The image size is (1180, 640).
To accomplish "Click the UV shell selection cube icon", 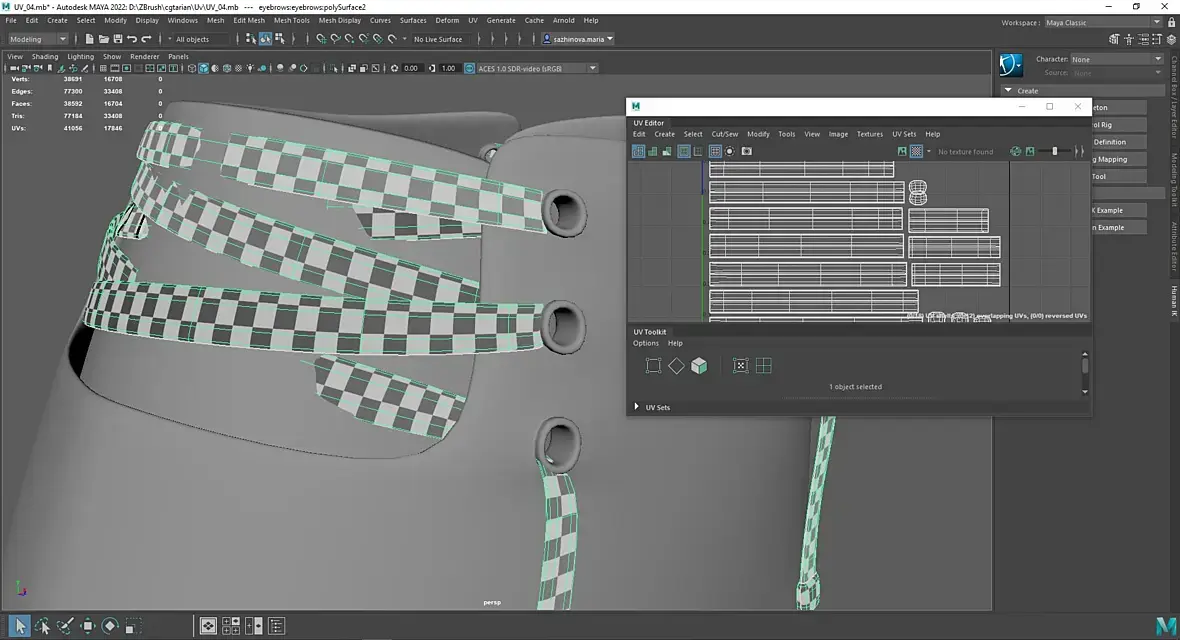I will click(699, 366).
